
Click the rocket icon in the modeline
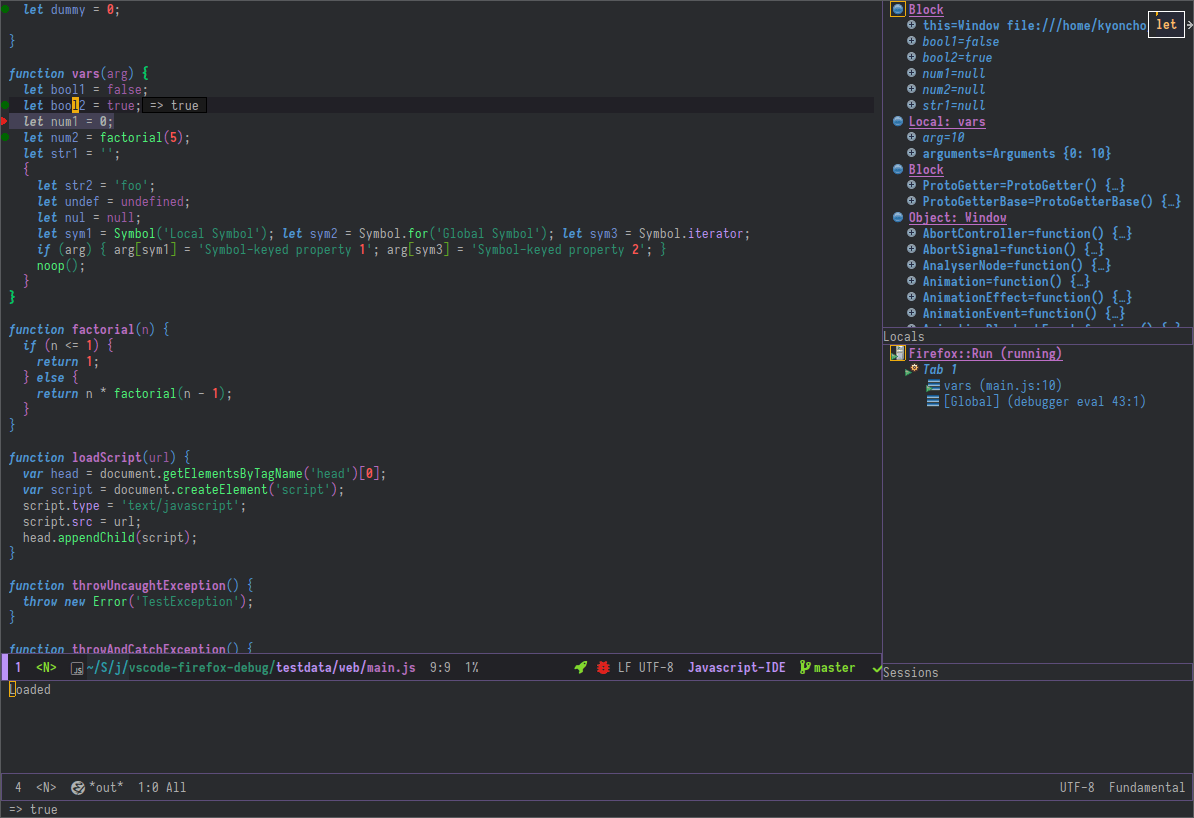coord(580,668)
